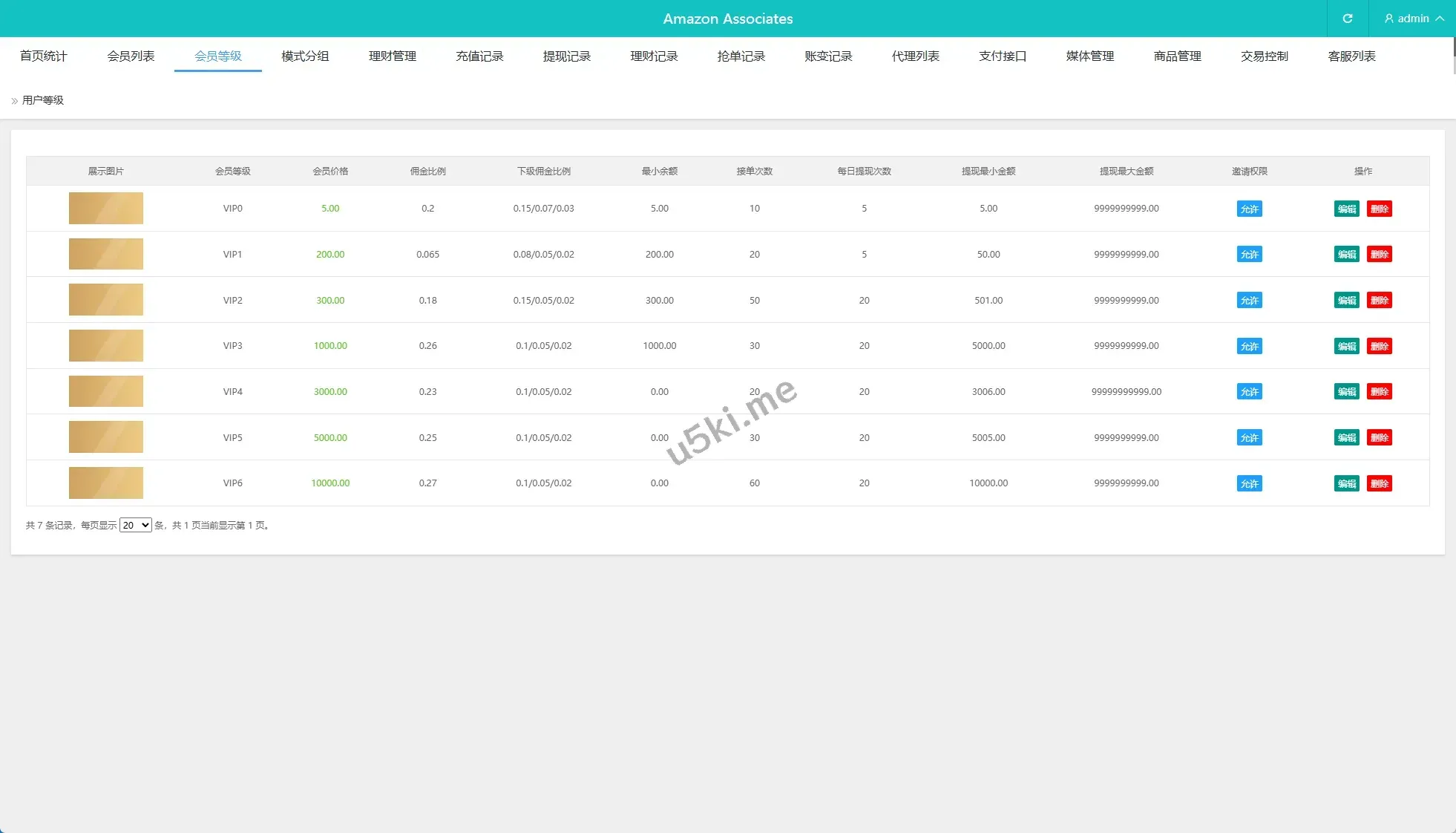Go to 提现记录 tab
Image resolution: width=1456 pixels, height=833 pixels.
point(566,56)
